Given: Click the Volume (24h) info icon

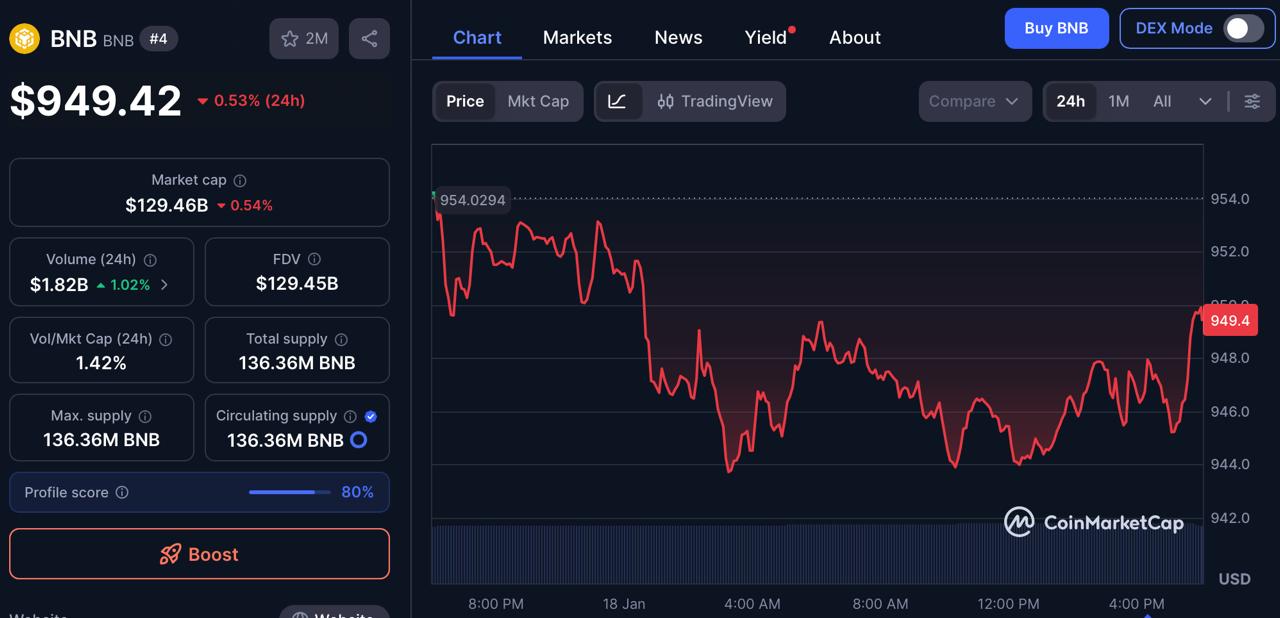Looking at the screenshot, I should point(150,259).
